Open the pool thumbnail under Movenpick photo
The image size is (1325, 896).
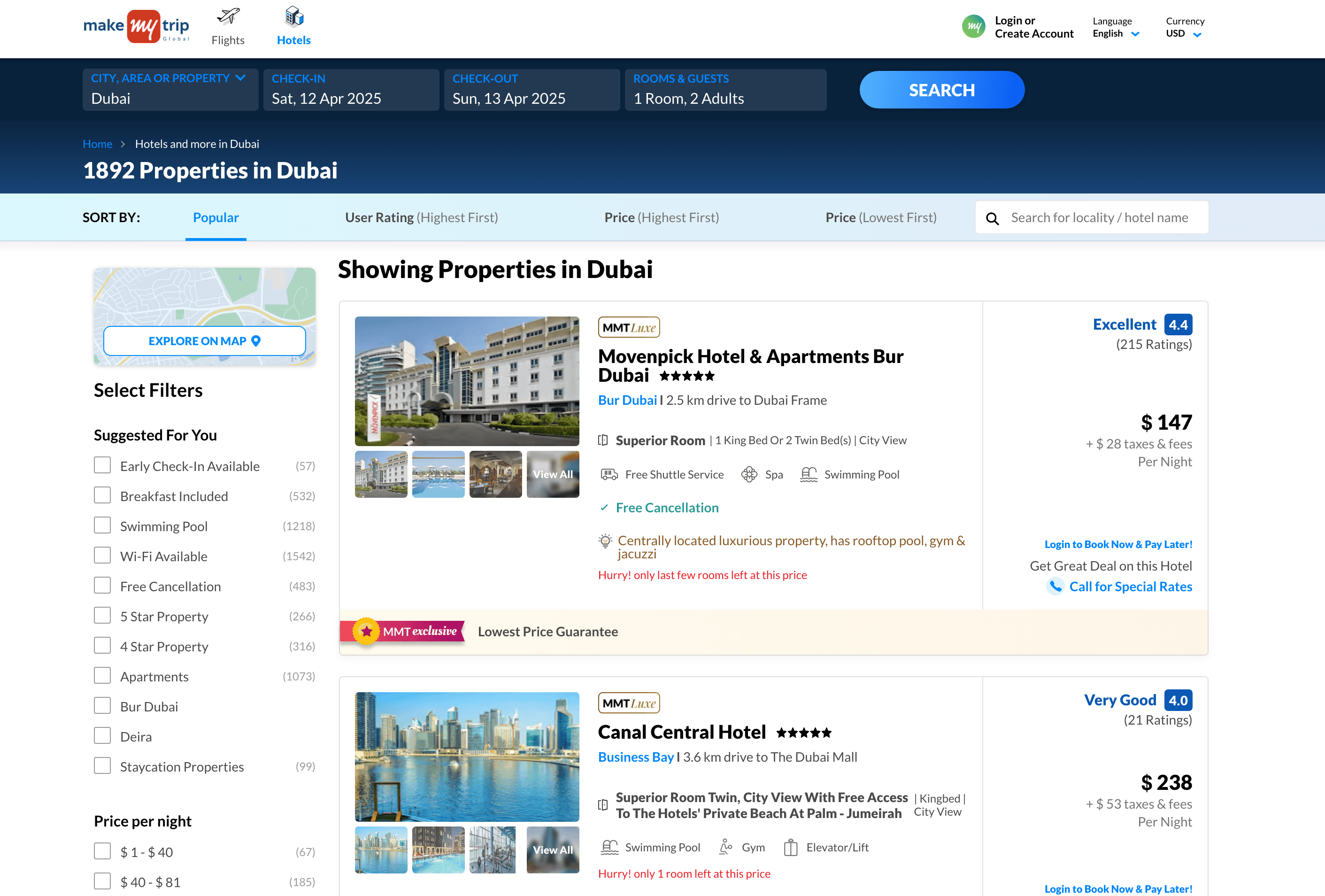(x=439, y=474)
